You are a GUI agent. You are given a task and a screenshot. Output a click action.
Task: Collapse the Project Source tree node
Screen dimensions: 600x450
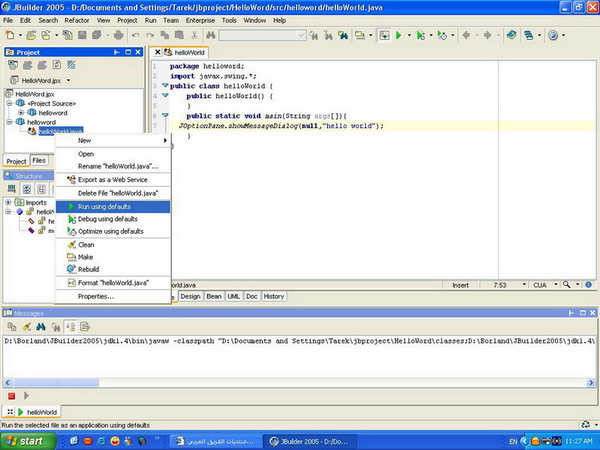coord(9,103)
